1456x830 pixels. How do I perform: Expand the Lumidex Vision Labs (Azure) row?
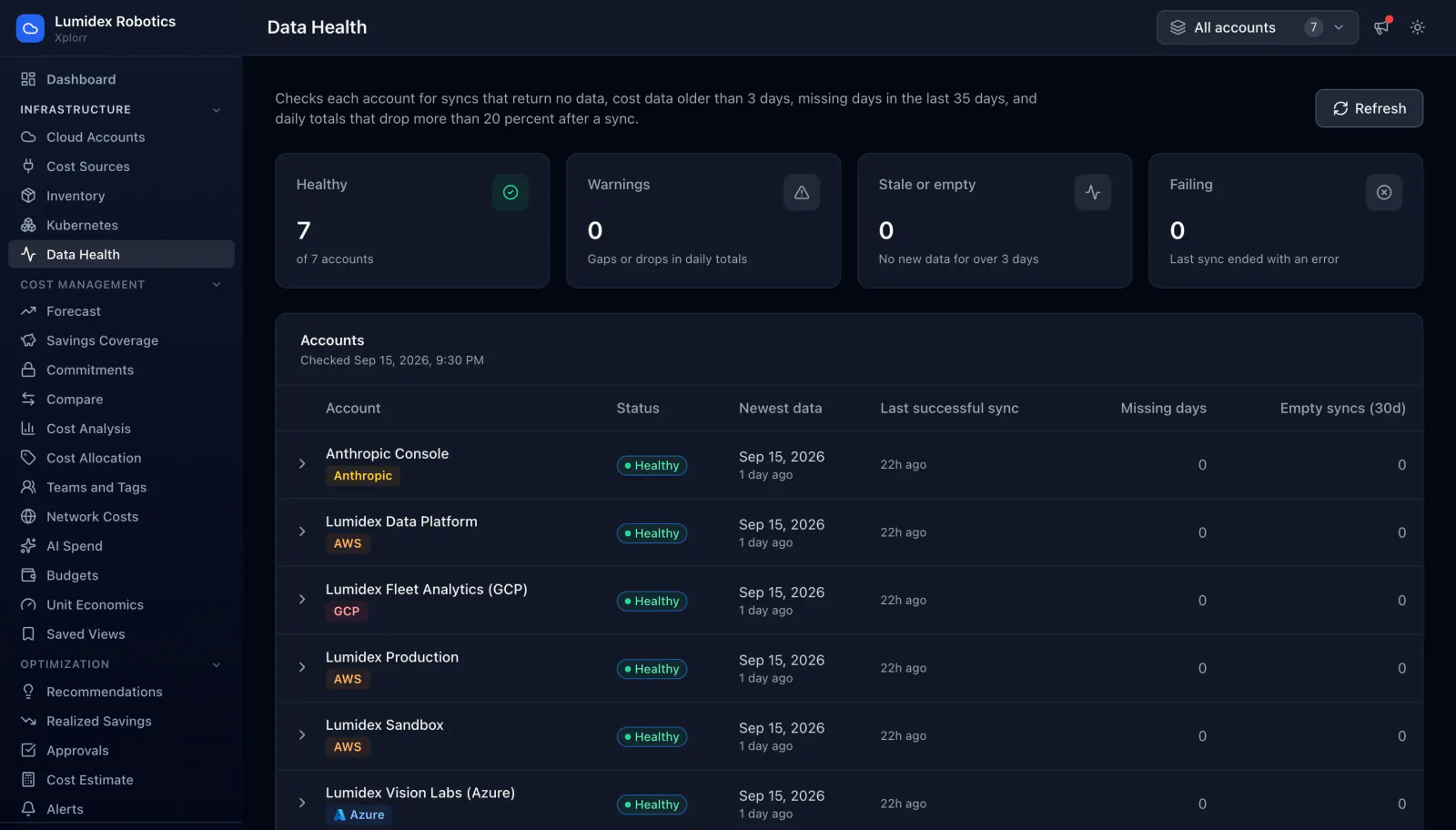[x=302, y=803]
